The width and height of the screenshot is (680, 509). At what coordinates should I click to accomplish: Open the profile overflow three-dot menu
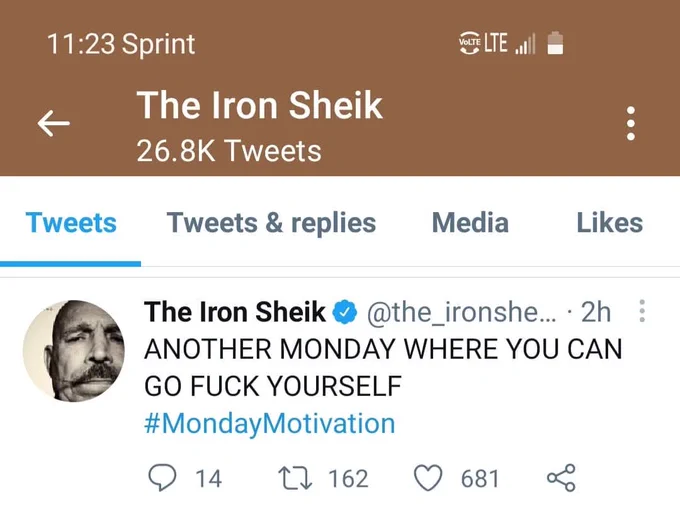tap(631, 123)
